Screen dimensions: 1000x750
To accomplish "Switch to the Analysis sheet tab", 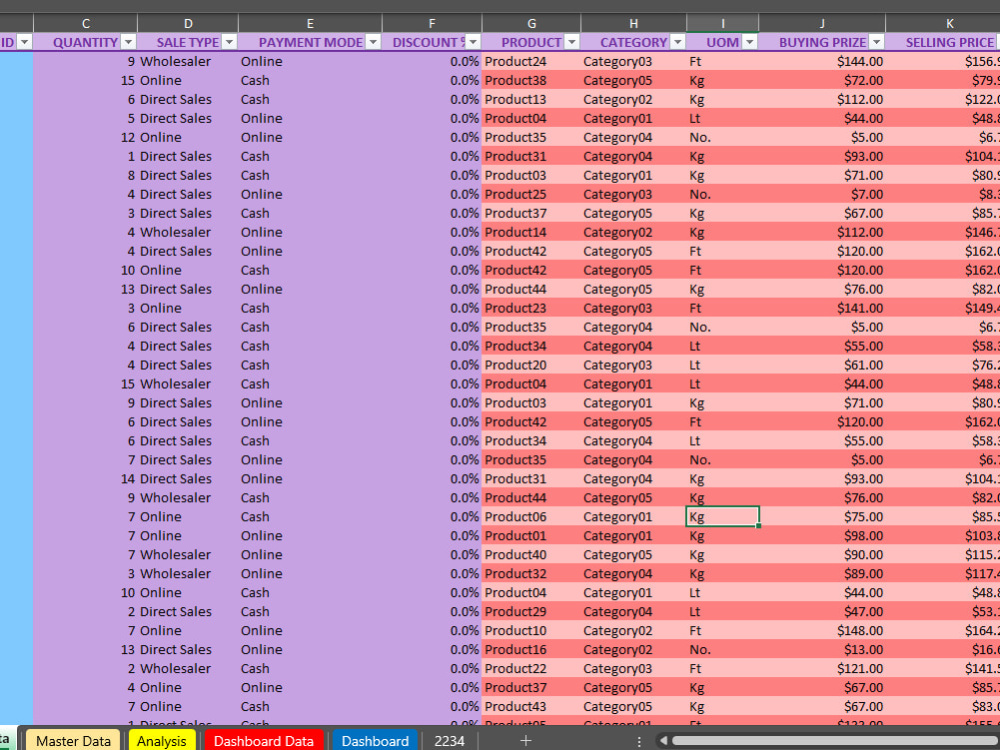I will point(162,740).
